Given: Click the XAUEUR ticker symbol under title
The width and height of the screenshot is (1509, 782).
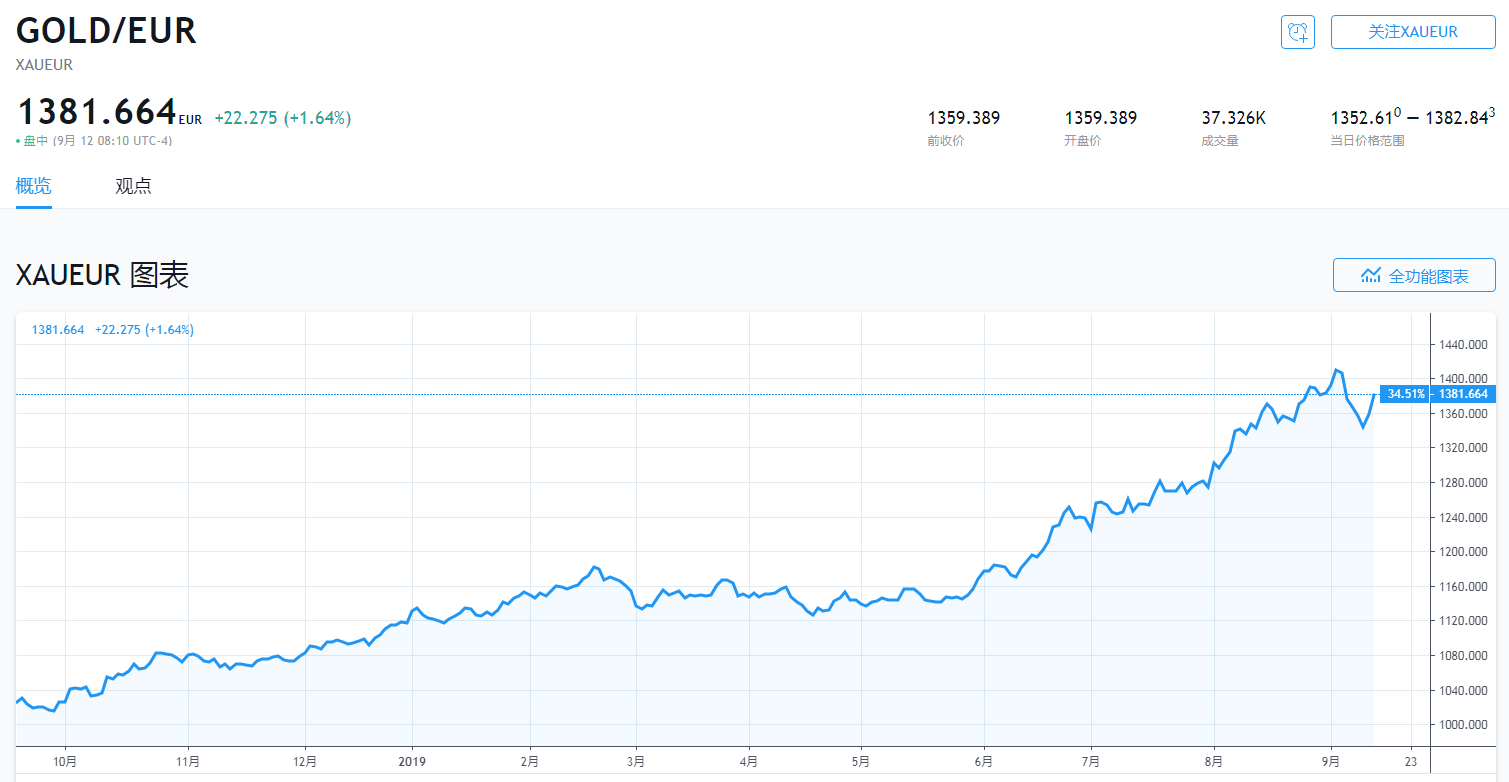Looking at the screenshot, I should [44, 65].
